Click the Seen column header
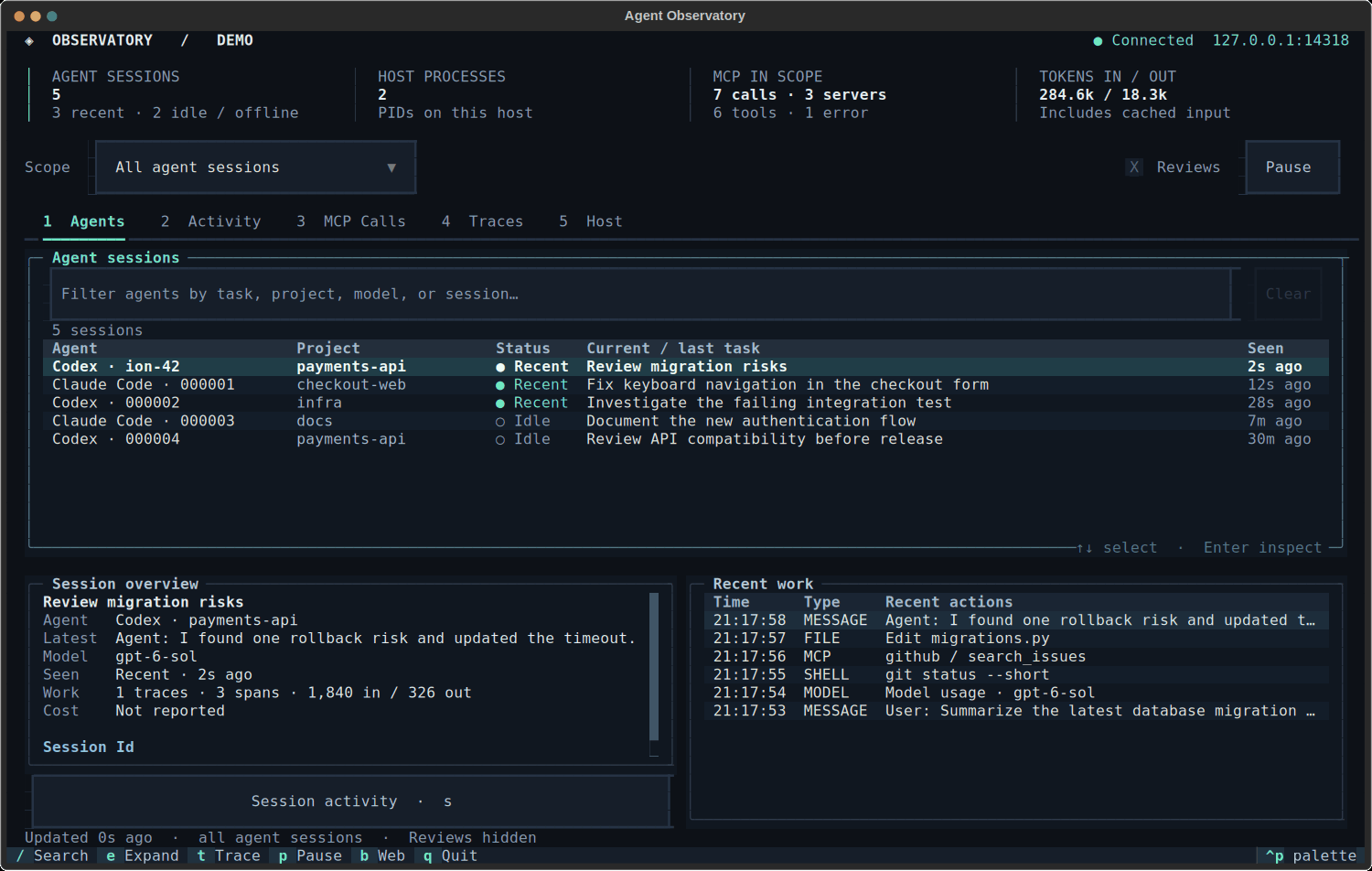 coord(1265,349)
